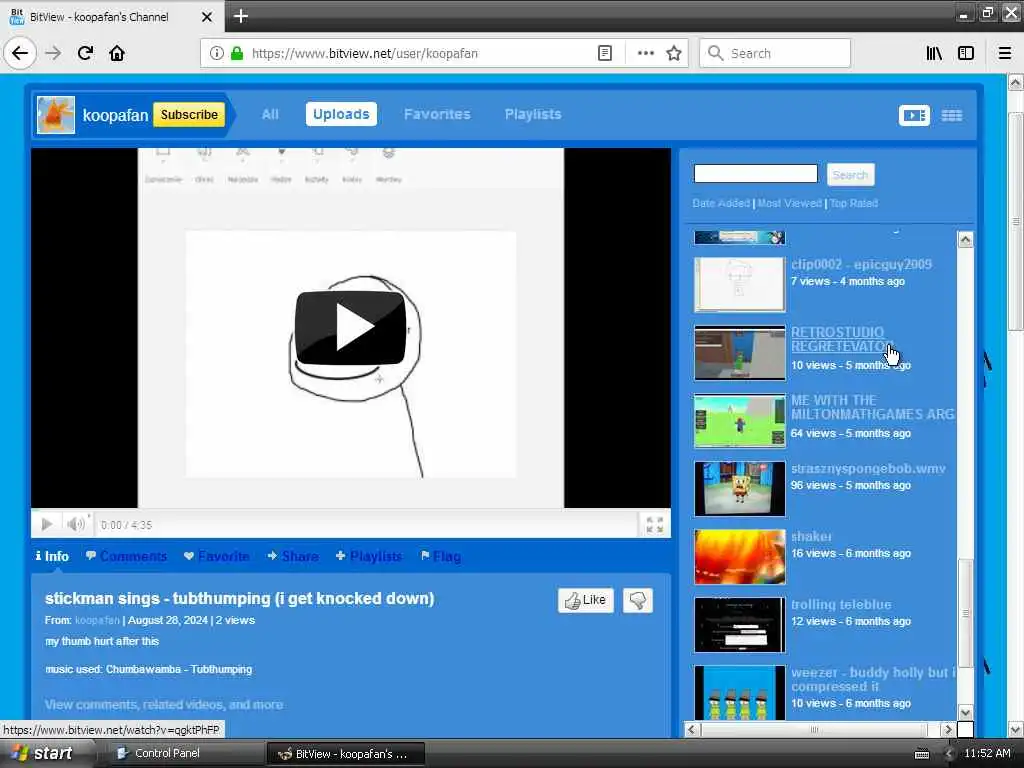Image resolution: width=1024 pixels, height=768 pixels.
Task: Click the small play button in player bar
Action: [46, 524]
